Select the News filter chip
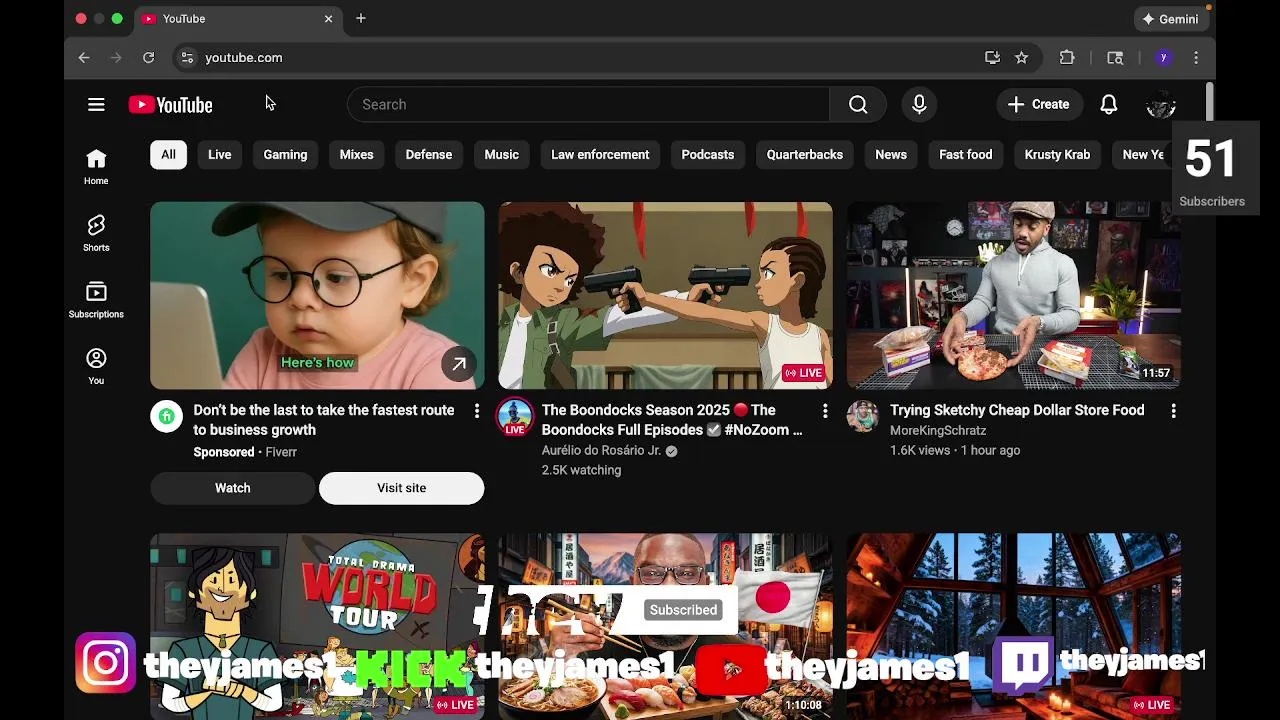The image size is (1280, 720). (x=891, y=154)
